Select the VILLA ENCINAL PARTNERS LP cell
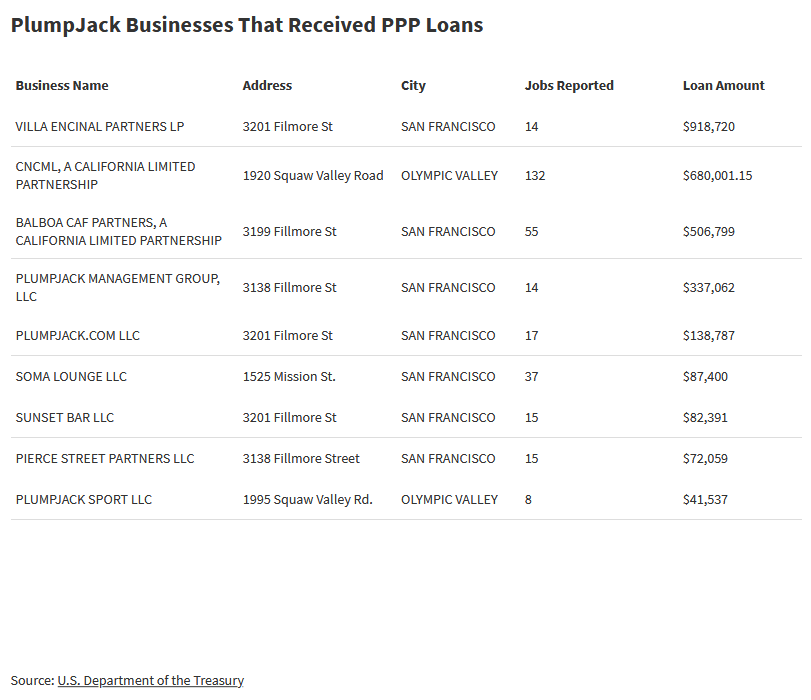The width and height of the screenshot is (811, 700). click(100, 127)
